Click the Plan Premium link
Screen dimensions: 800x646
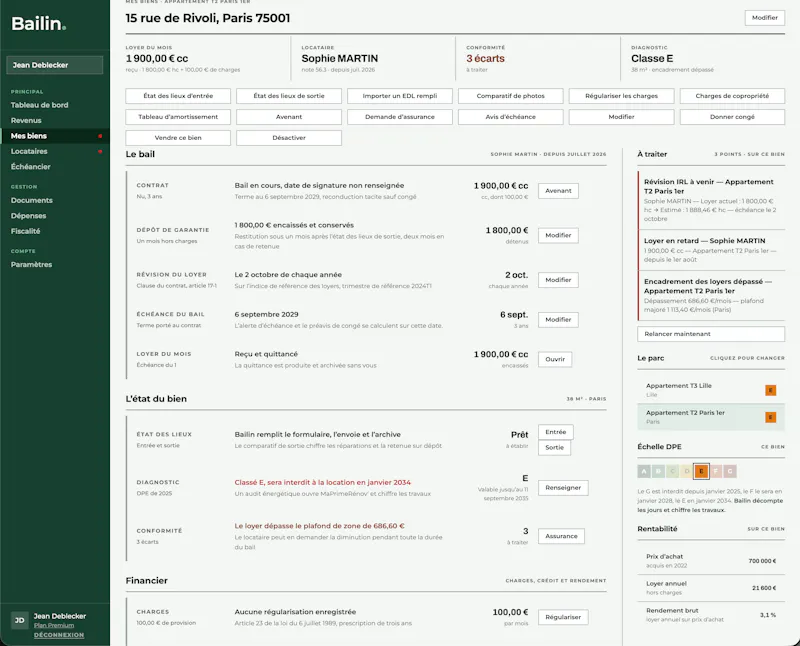[54, 625]
